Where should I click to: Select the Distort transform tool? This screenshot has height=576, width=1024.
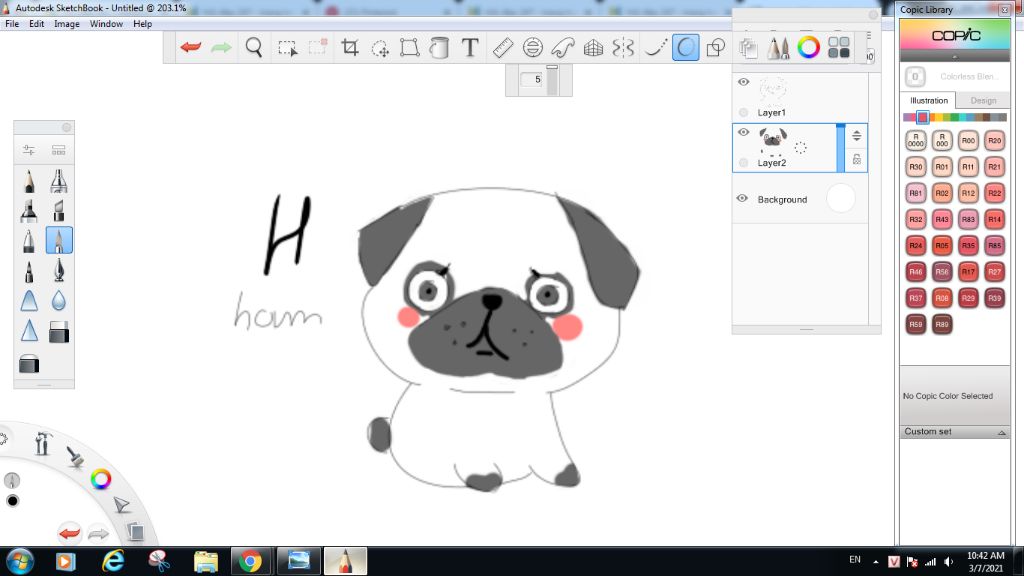(409, 47)
